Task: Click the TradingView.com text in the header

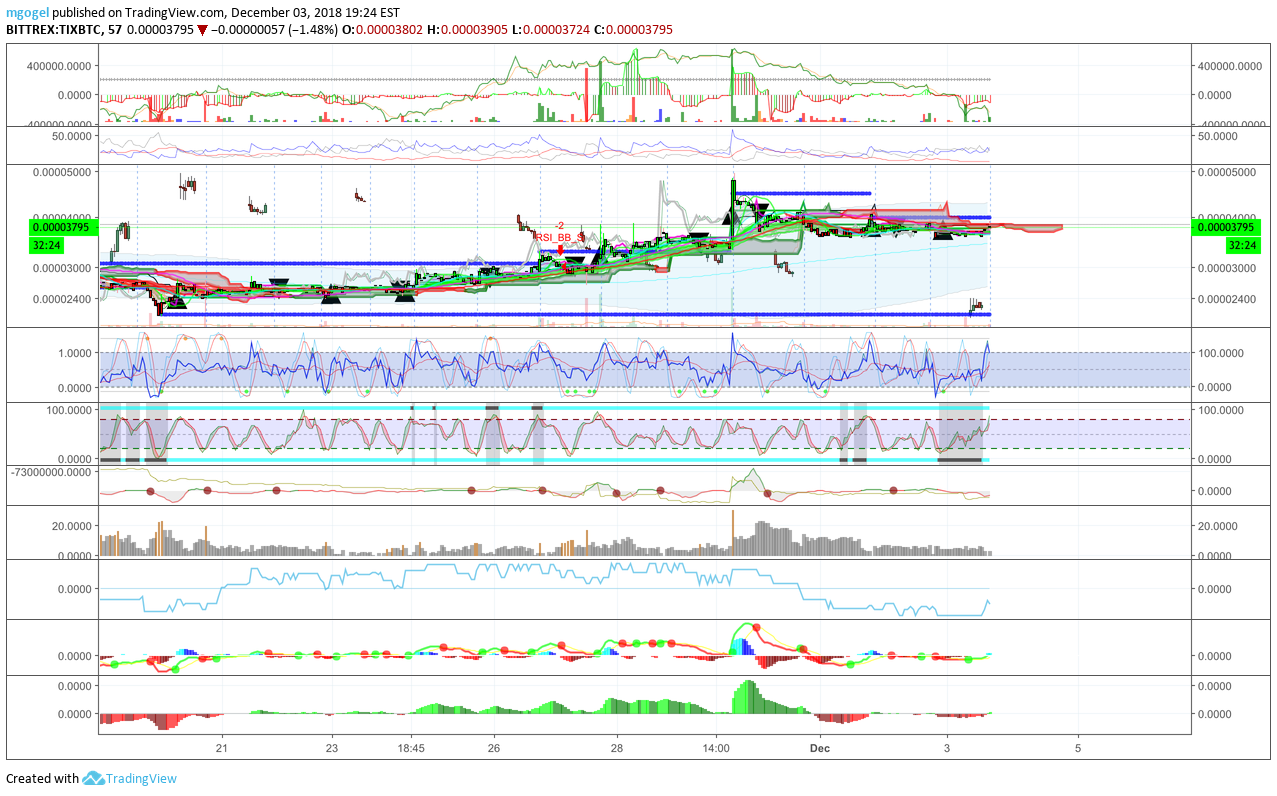Action: pos(174,13)
